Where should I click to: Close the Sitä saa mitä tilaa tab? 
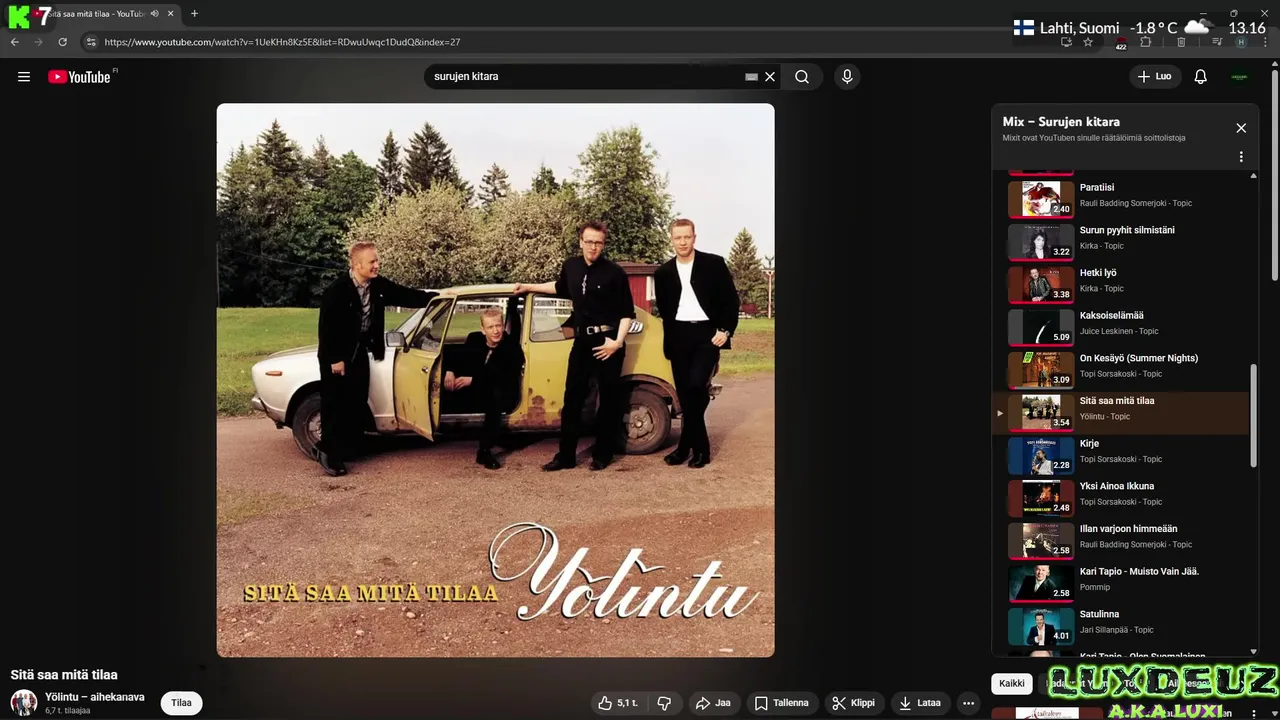[x=171, y=14]
